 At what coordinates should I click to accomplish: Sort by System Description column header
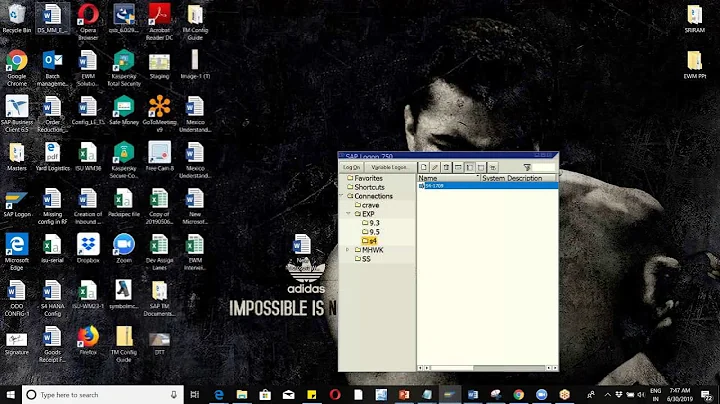[518, 178]
